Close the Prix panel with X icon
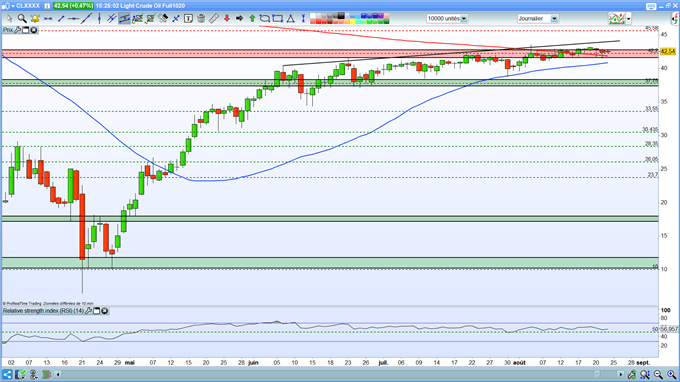680x382 pixels. [x=33, y=30]
